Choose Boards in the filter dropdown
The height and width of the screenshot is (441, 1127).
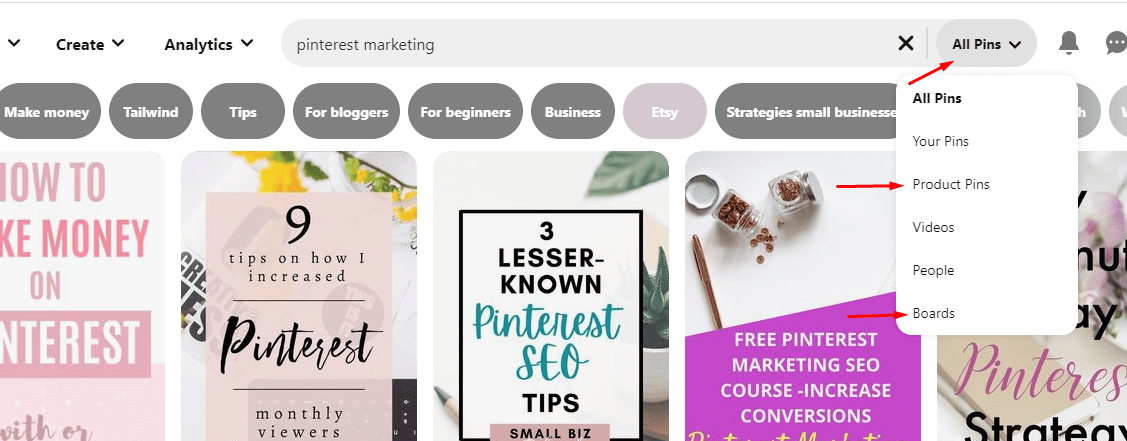pyautogui.click(x=934, y=314)
